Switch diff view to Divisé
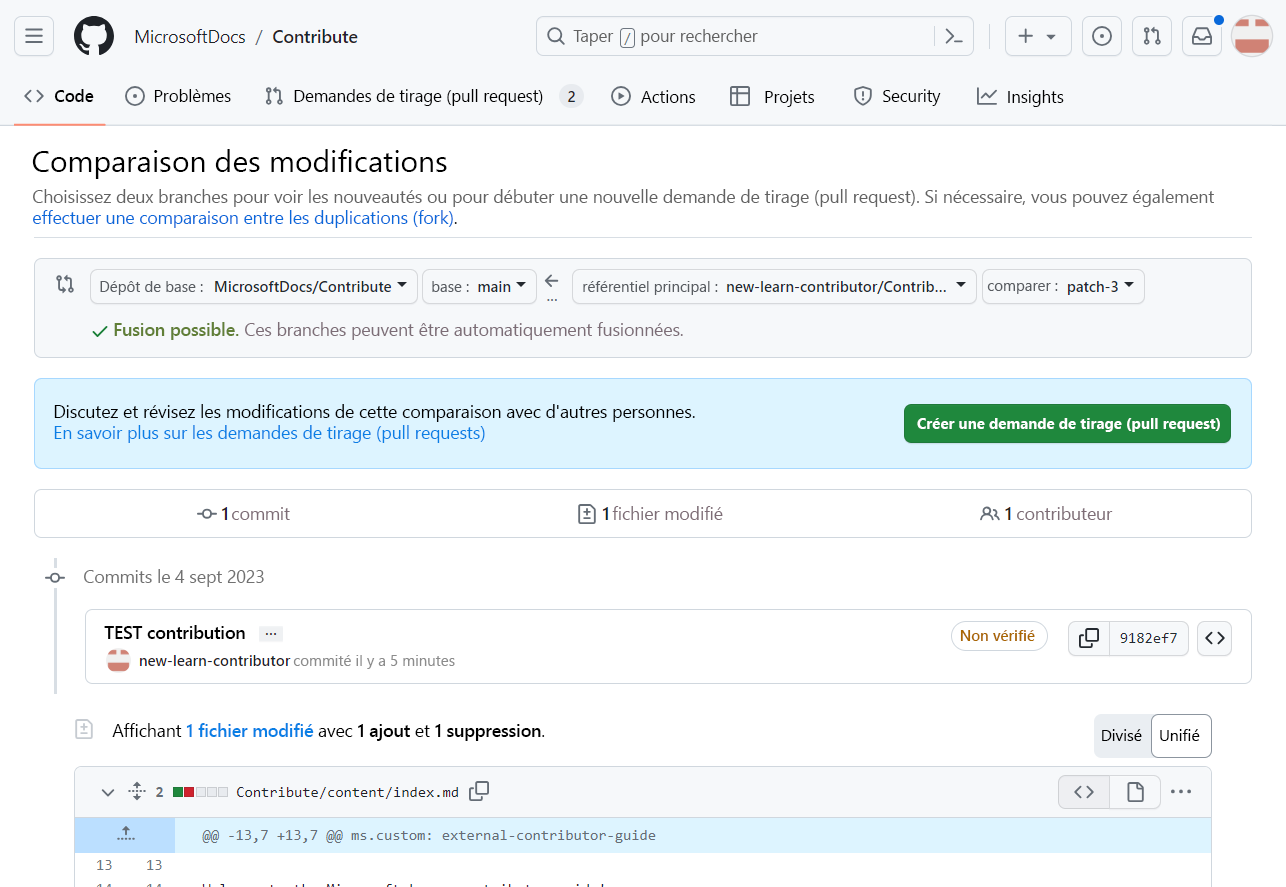The width and height of the screenshot is (1286, 887). click(x=1122, y=735)
